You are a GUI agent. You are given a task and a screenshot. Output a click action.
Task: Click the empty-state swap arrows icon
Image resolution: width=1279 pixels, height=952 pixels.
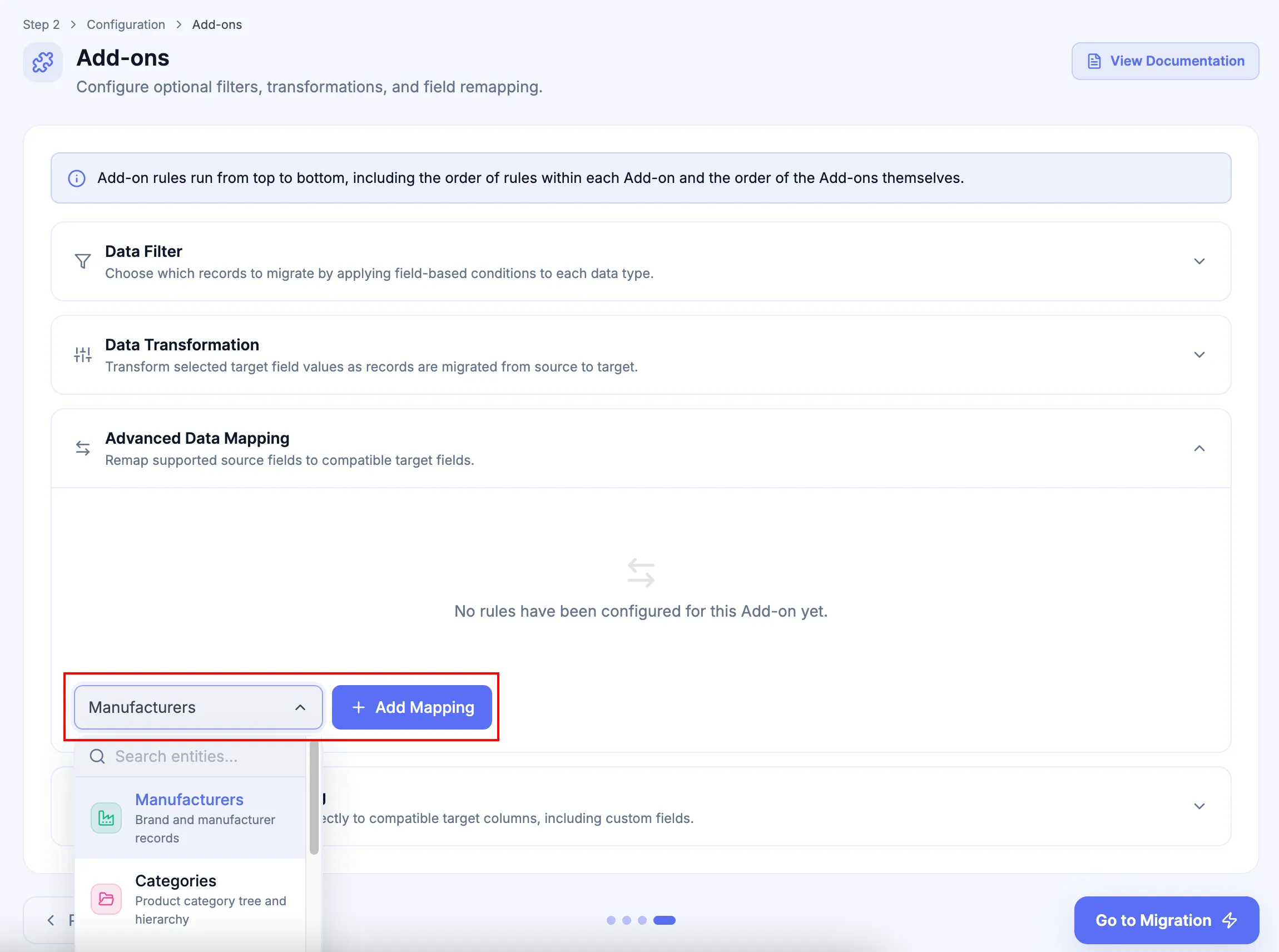click(641, 573)
